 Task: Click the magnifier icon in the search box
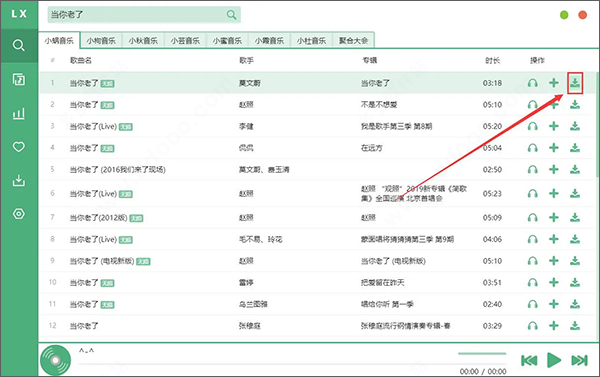pos(232,15)
